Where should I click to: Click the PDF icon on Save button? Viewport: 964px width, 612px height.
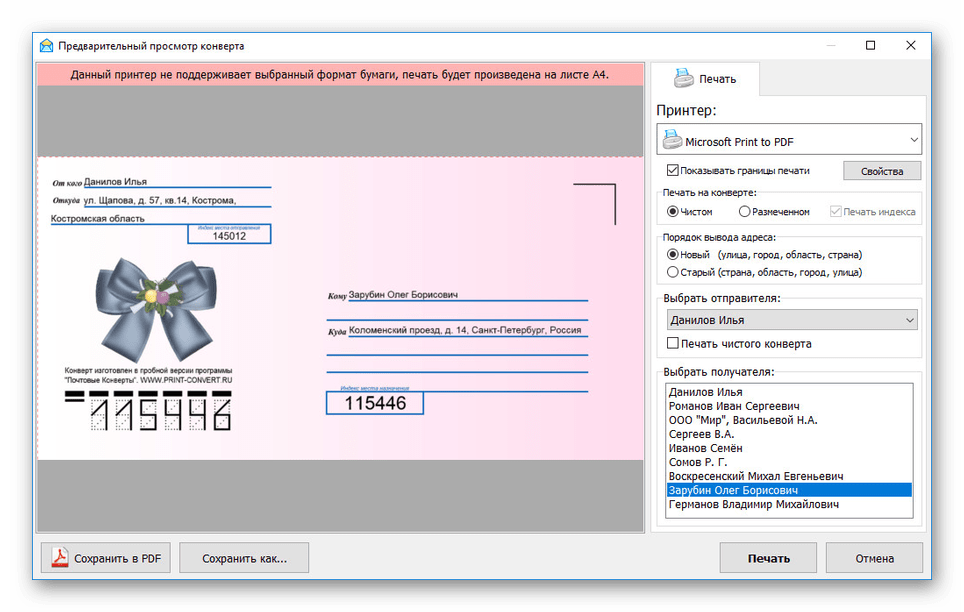(x=60, y=558)
